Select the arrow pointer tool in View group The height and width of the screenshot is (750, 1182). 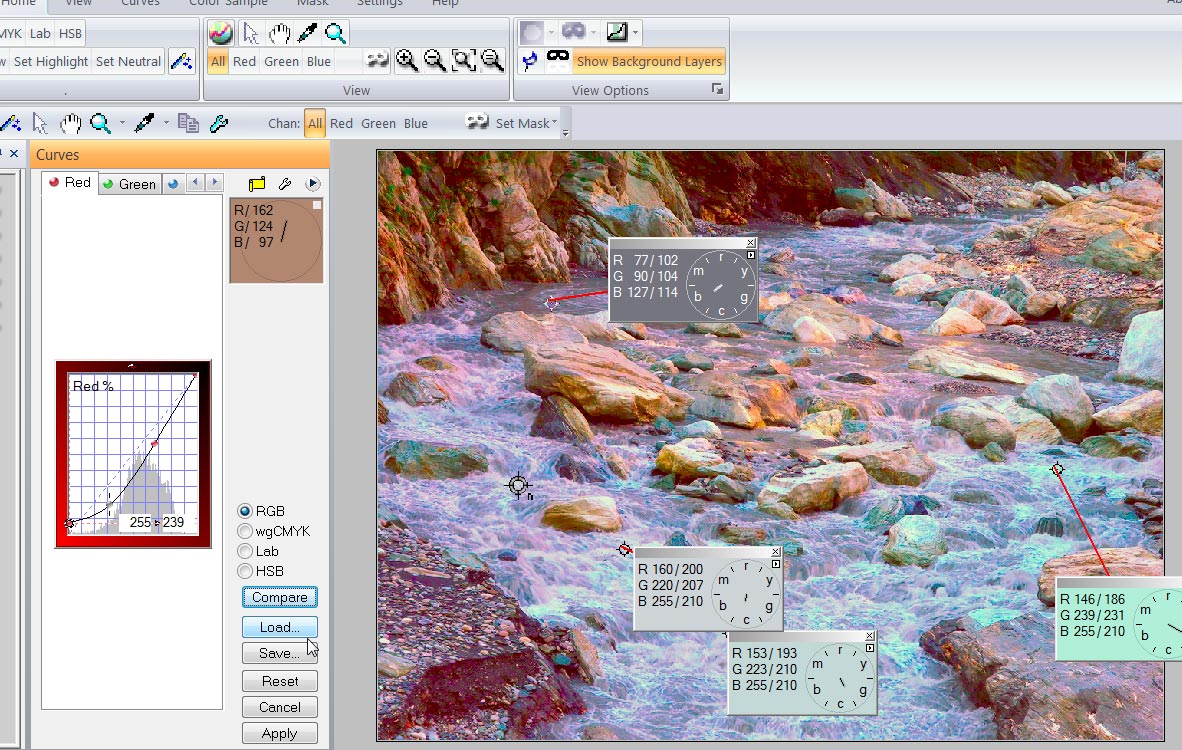tap(250, 33)
